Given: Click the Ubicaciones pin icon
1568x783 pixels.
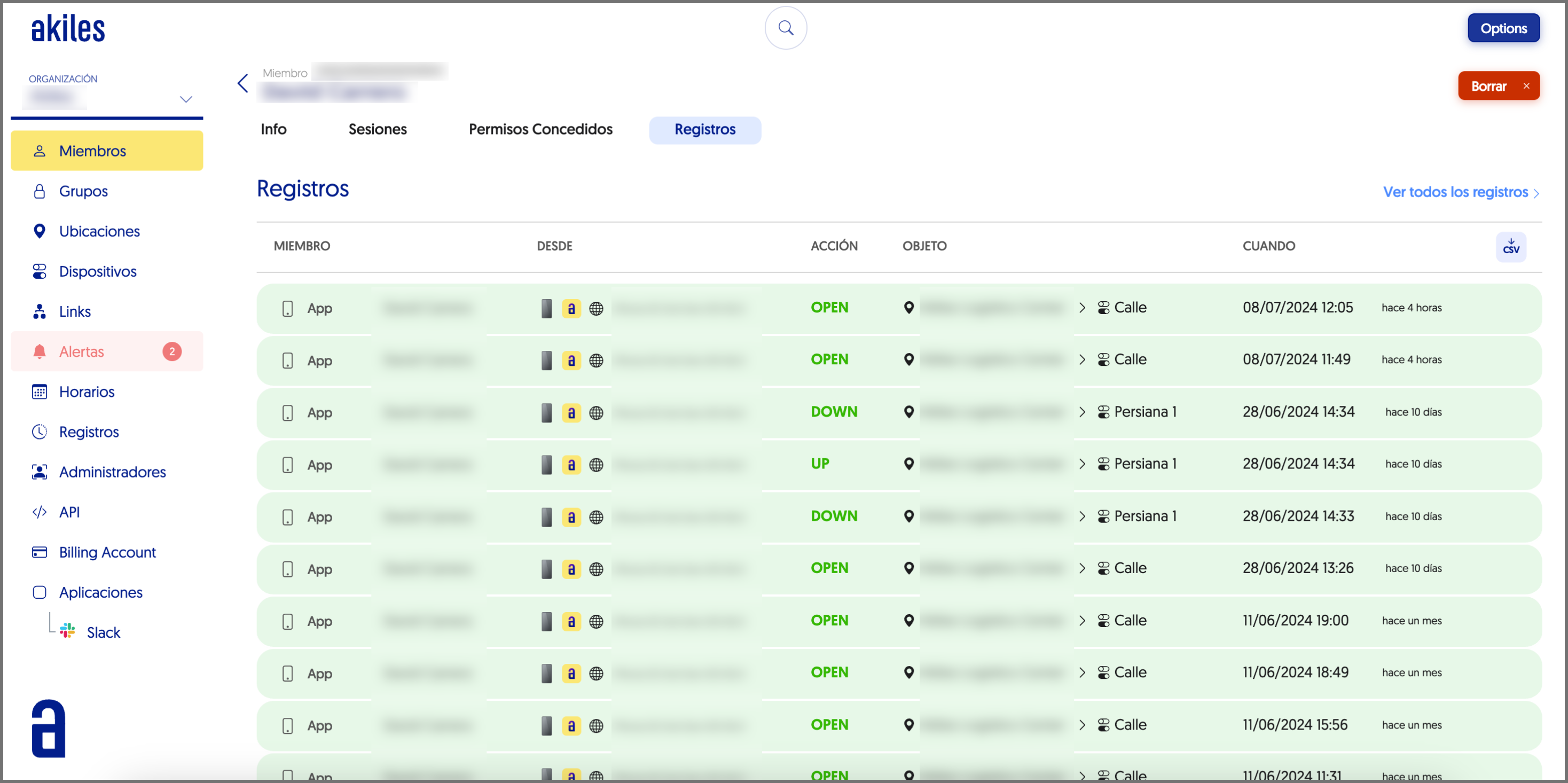Looking at the screenshot, I should (x=40, y=231).
